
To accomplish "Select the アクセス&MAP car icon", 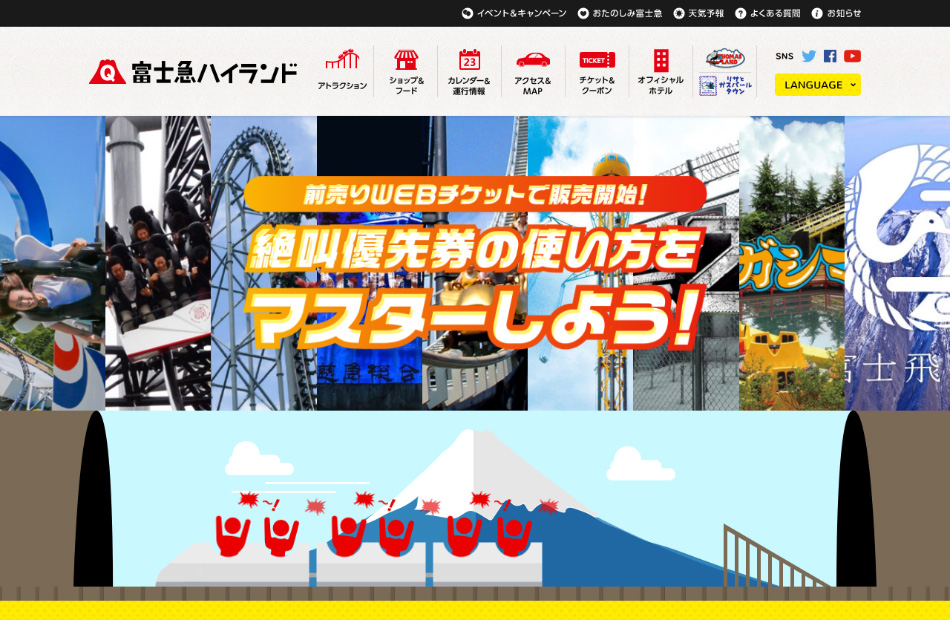I will 533,60.
